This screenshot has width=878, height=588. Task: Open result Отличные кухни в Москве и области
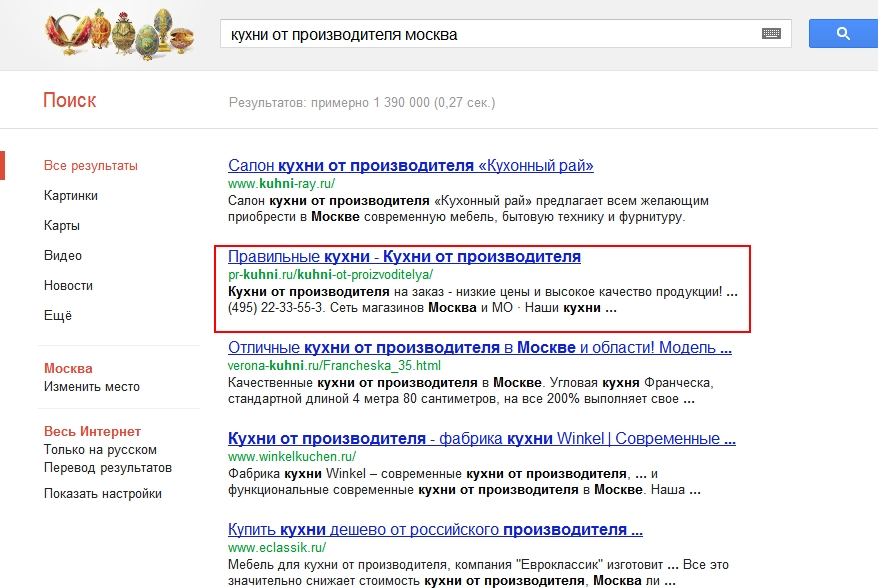(480, 347)
